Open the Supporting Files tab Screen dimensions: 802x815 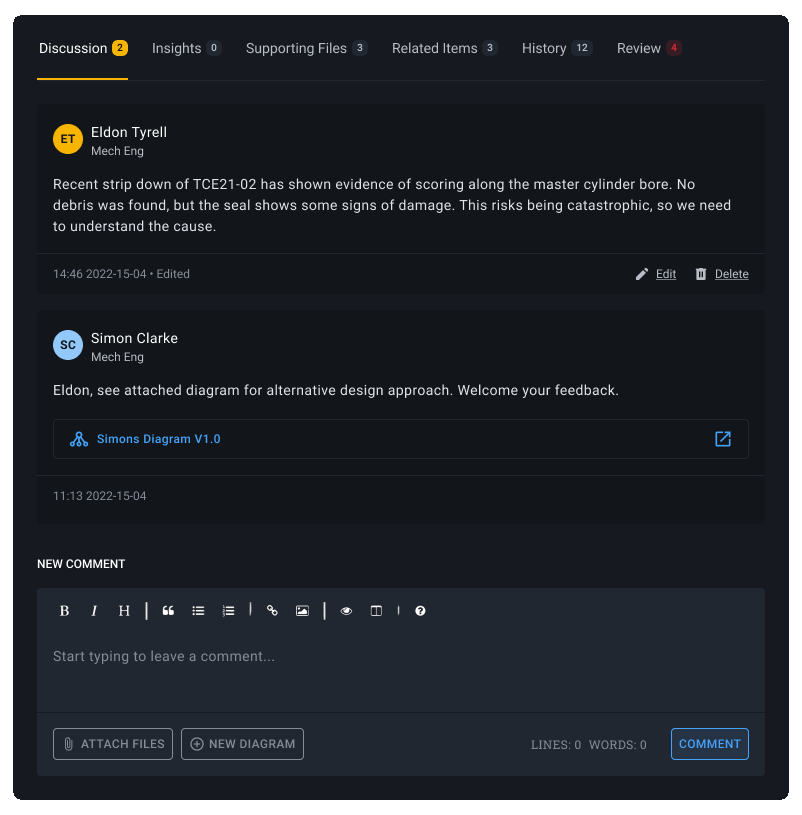[x=306, y=48]
